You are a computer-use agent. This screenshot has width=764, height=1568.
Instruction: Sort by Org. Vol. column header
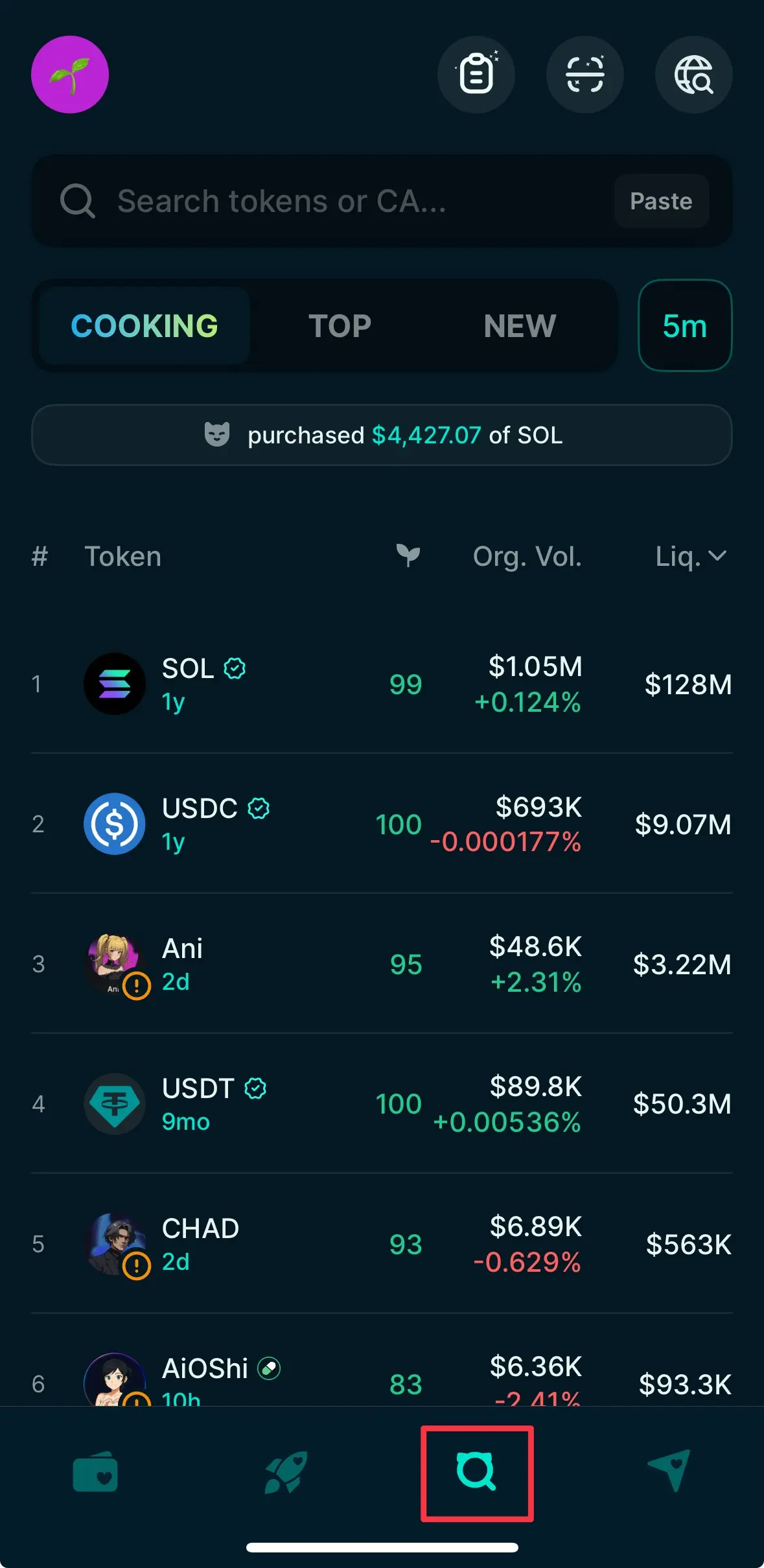click(527, 556)
